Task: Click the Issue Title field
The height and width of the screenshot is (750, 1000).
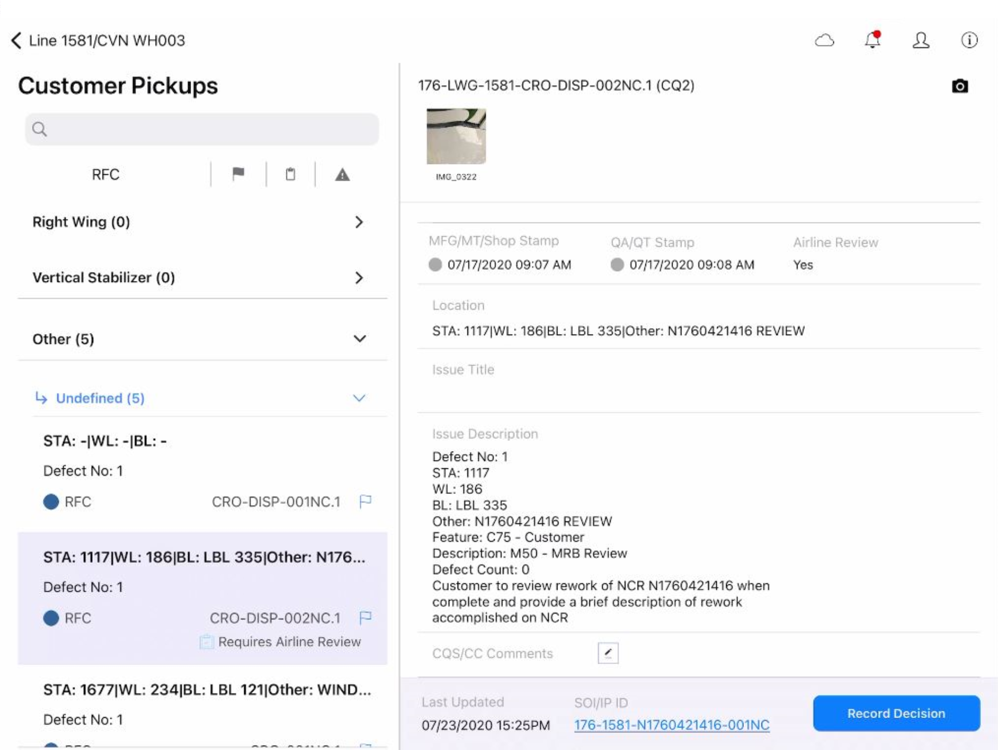Action: [698, 381]
